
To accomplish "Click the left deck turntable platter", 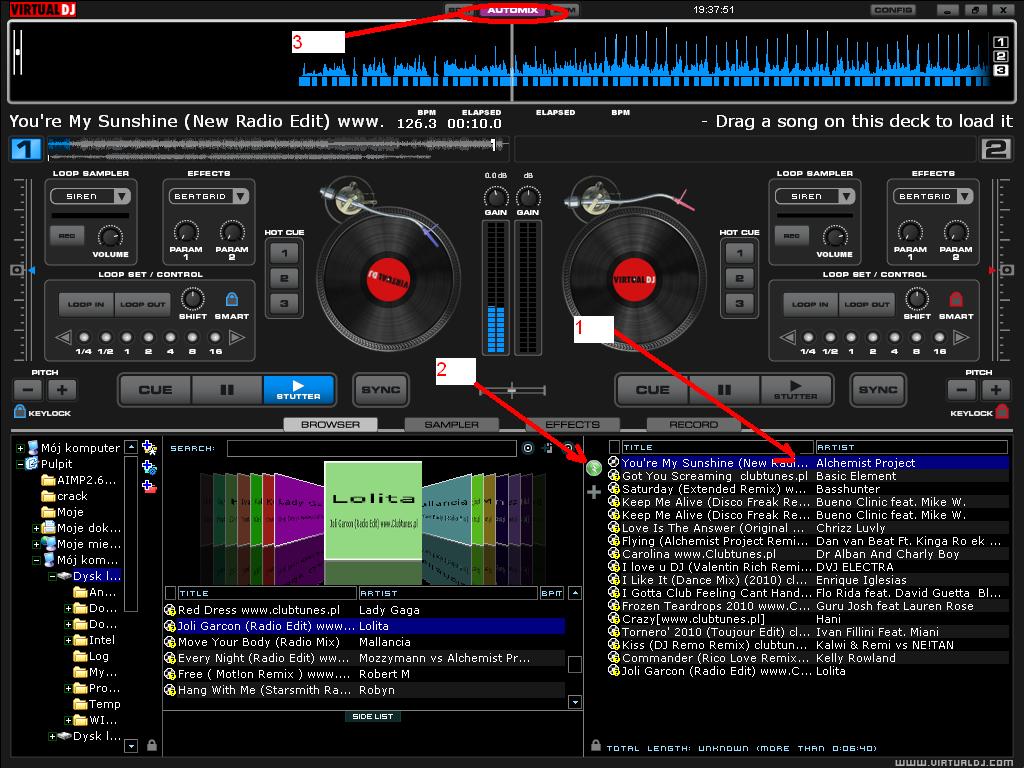I will [x=388, y=280].
